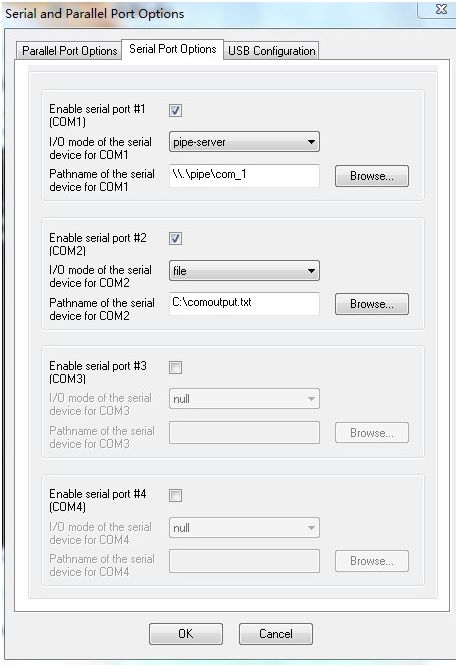Close the Serial and Parallel Port Options dialog
458x667 pixels.
(441, 9)
